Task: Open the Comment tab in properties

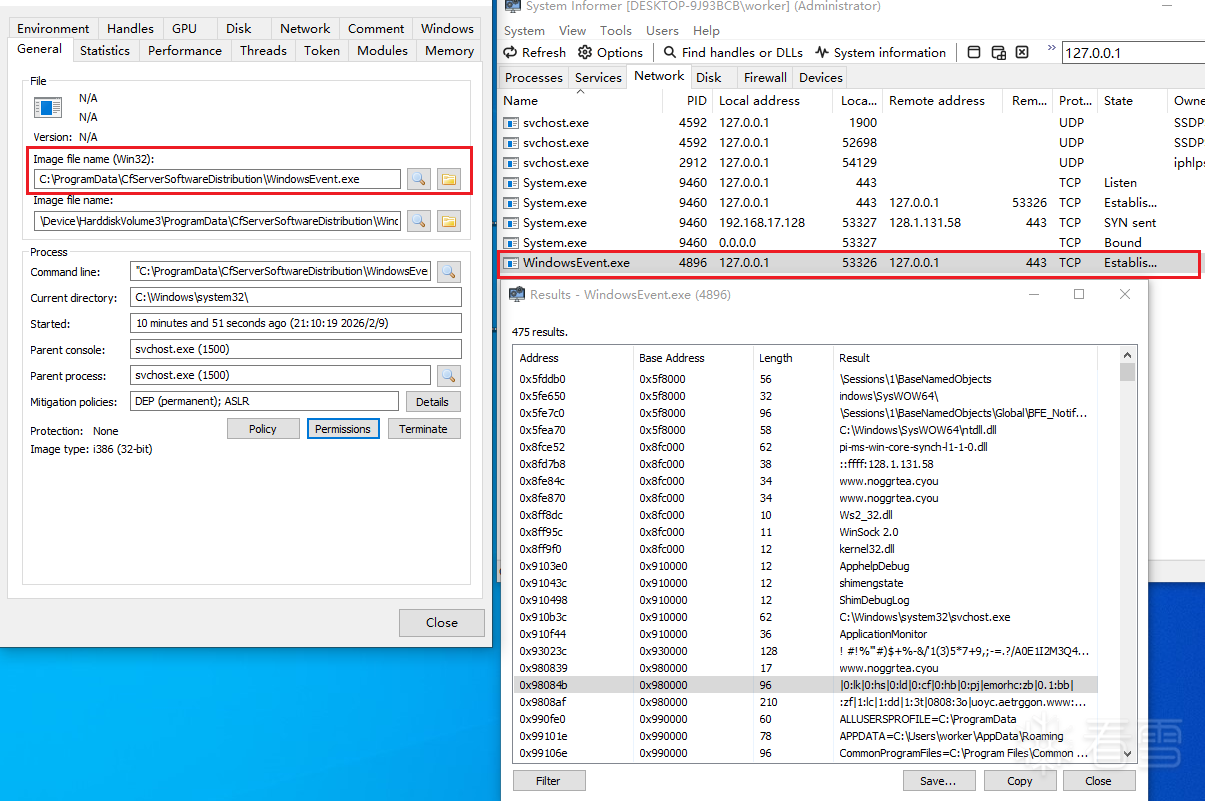Action: tap(376, 28)
